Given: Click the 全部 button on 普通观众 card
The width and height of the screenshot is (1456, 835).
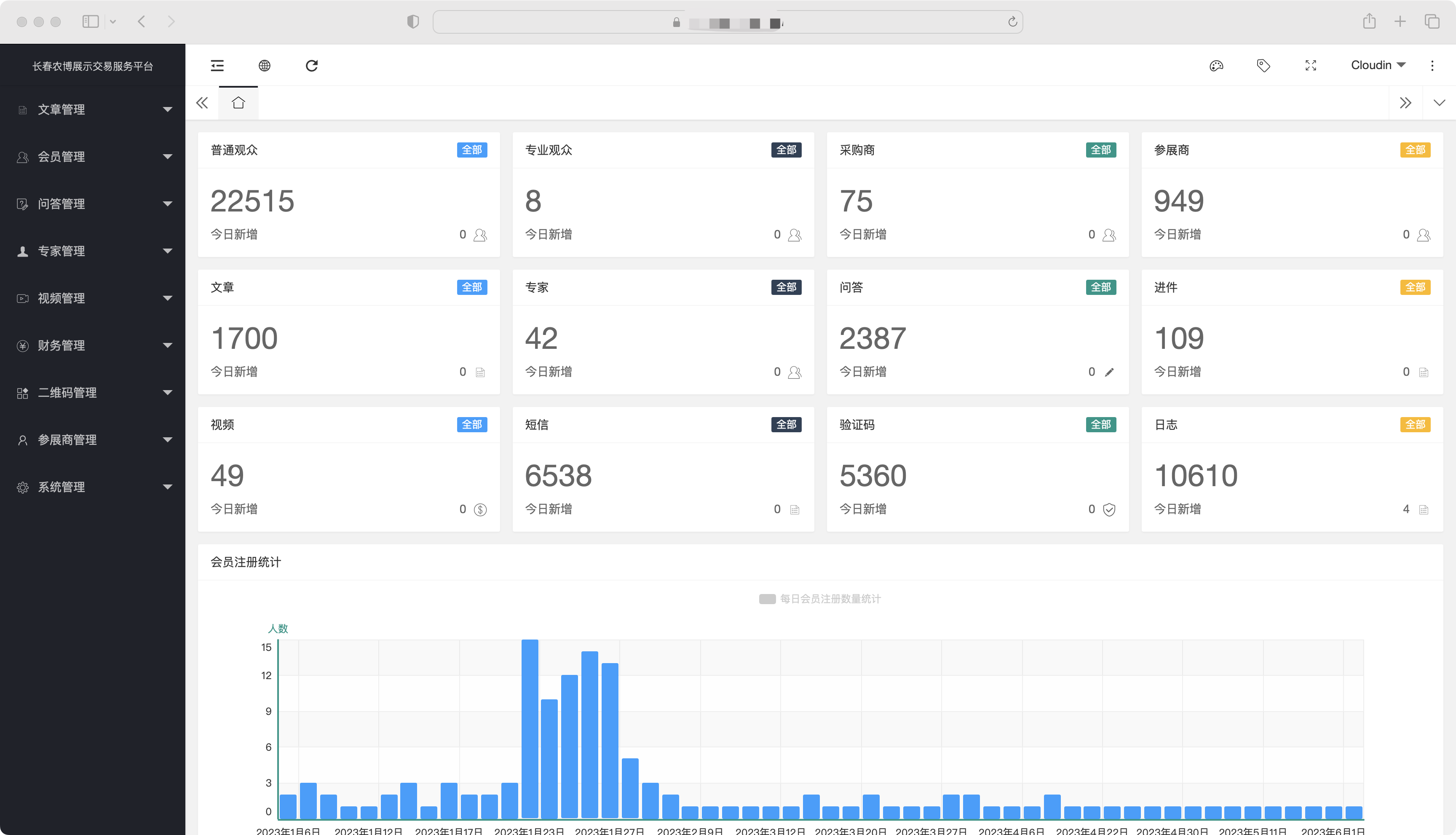Looking at the screenshot, I should click(471, 150).
